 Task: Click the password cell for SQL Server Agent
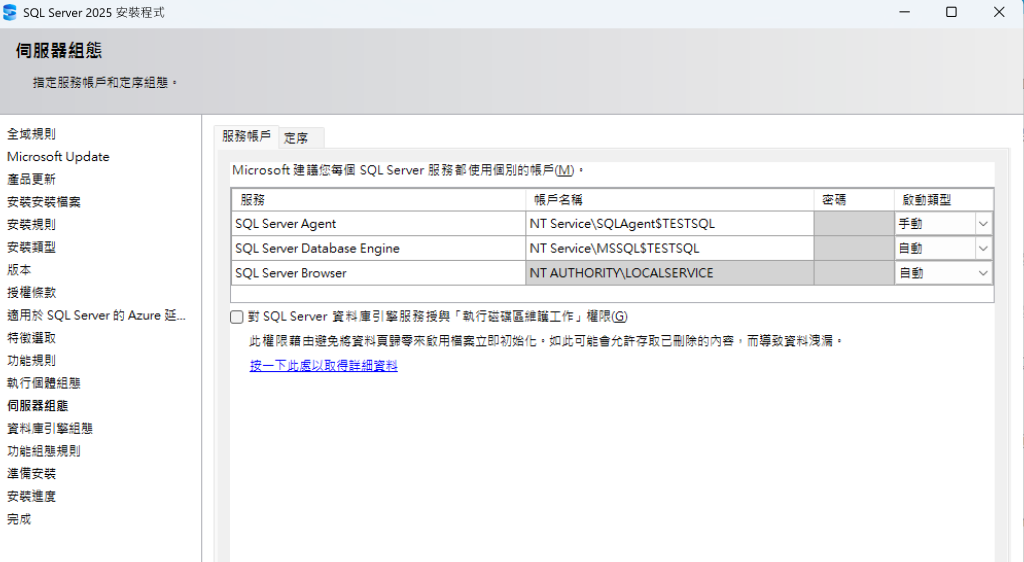pos(854,224)
